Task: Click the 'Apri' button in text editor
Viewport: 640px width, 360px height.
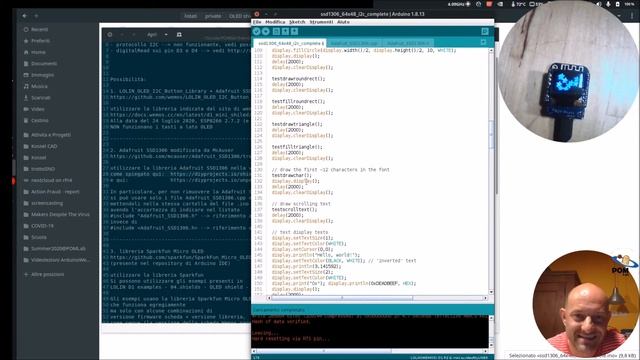Action: [x=152, y=35]
